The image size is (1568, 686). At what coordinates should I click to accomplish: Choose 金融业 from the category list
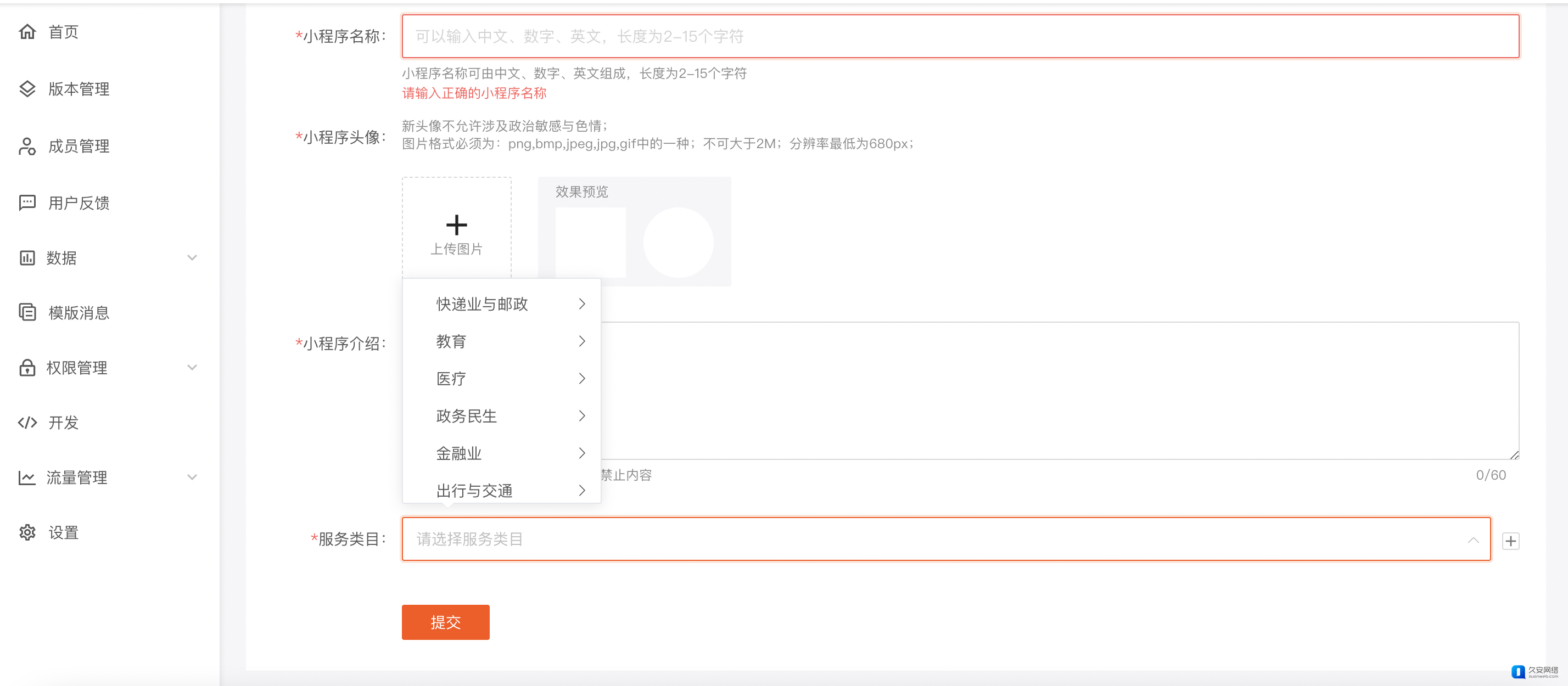click(x=458, y=453)
